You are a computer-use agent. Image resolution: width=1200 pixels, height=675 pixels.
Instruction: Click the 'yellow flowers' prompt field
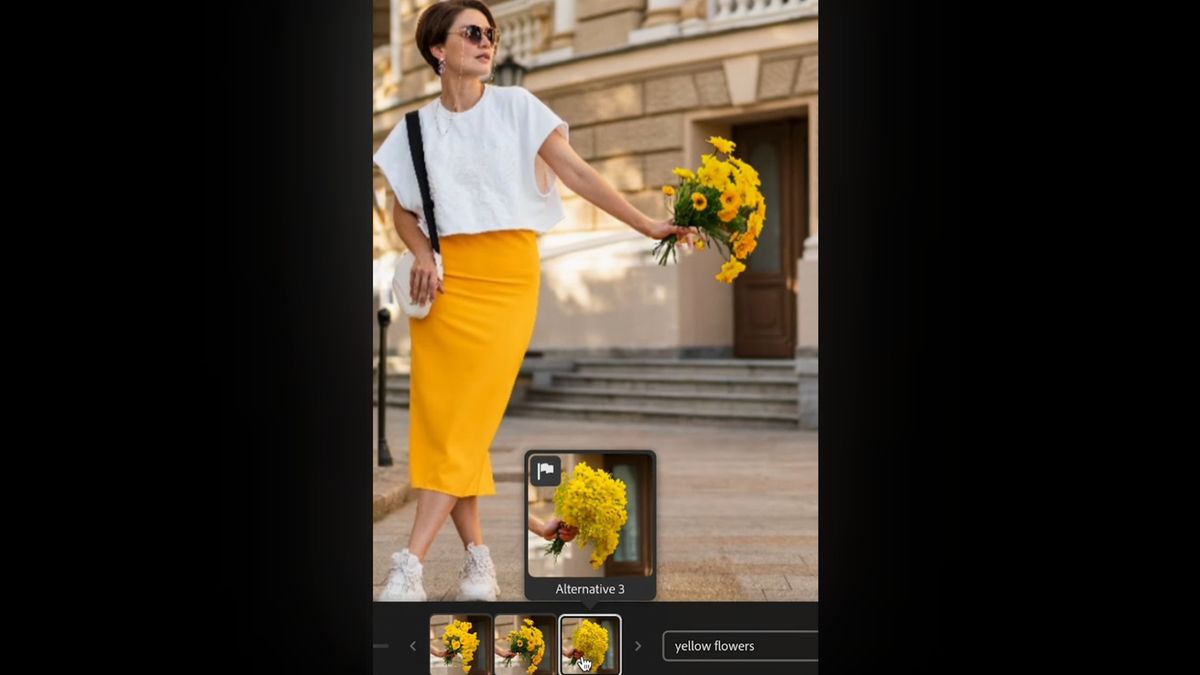click(741, 646)
